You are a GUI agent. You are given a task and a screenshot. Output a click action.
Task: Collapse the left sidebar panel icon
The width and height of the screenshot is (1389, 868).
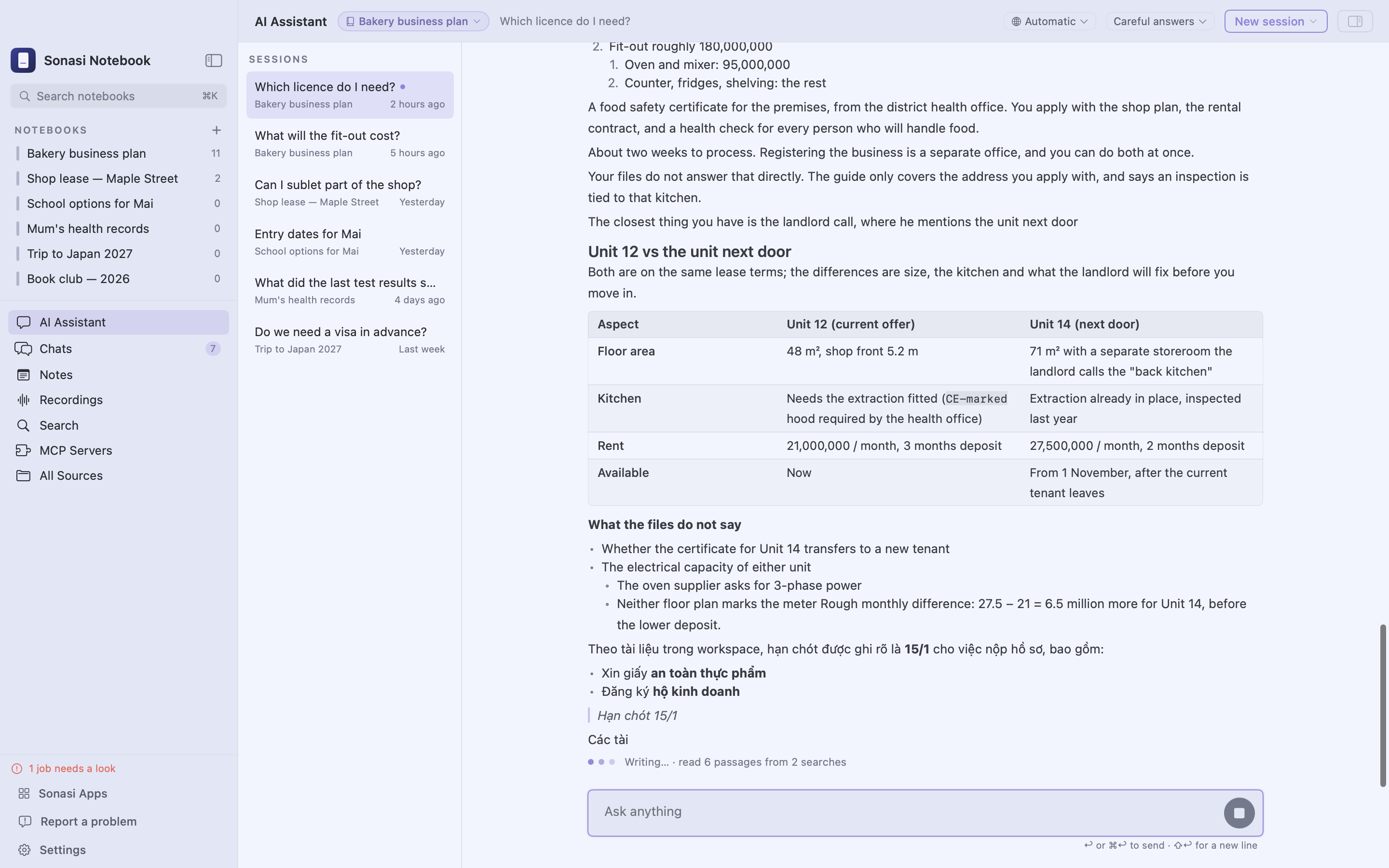pyautogui.click(x=214, y=60)
